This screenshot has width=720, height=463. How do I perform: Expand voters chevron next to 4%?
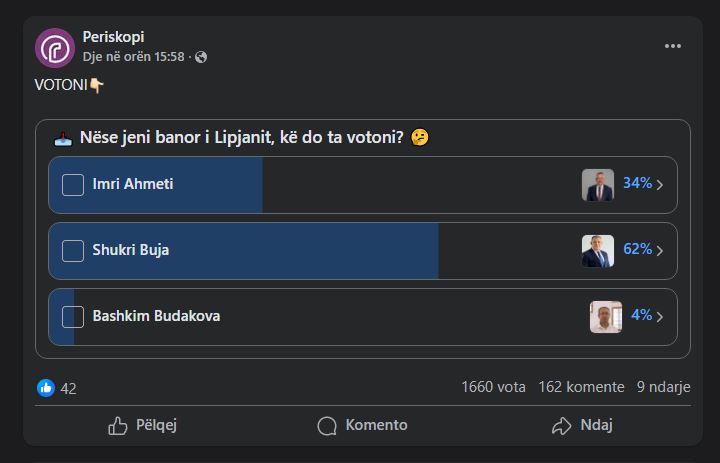point(660,317)
